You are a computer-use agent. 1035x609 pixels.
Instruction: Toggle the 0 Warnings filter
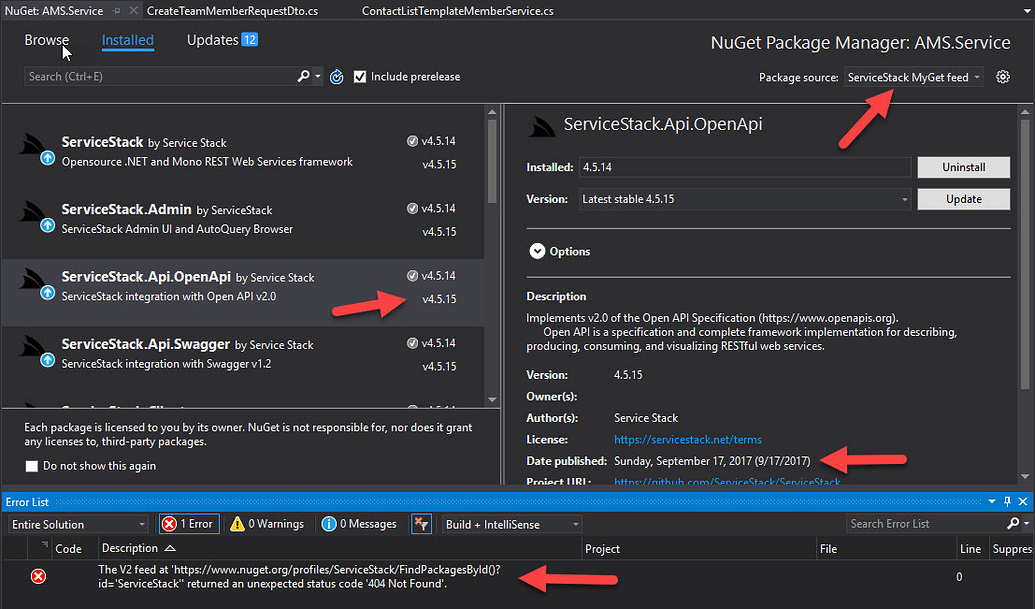267,525
